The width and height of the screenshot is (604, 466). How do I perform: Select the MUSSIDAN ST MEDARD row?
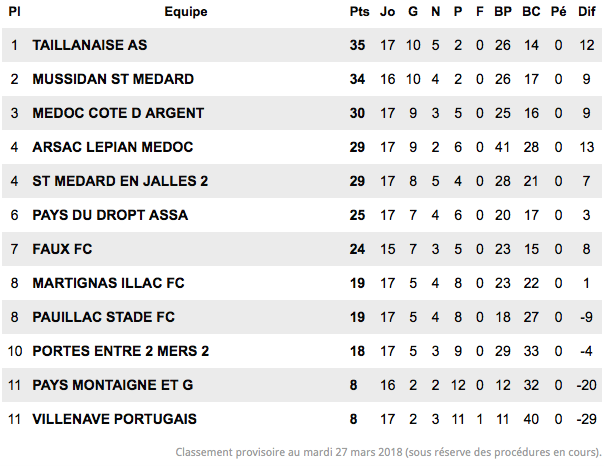tap(302, 79)
